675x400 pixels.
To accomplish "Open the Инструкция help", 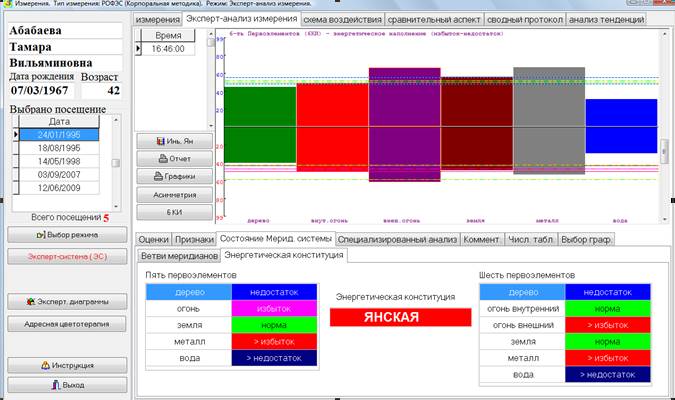I will coord(67,366).
